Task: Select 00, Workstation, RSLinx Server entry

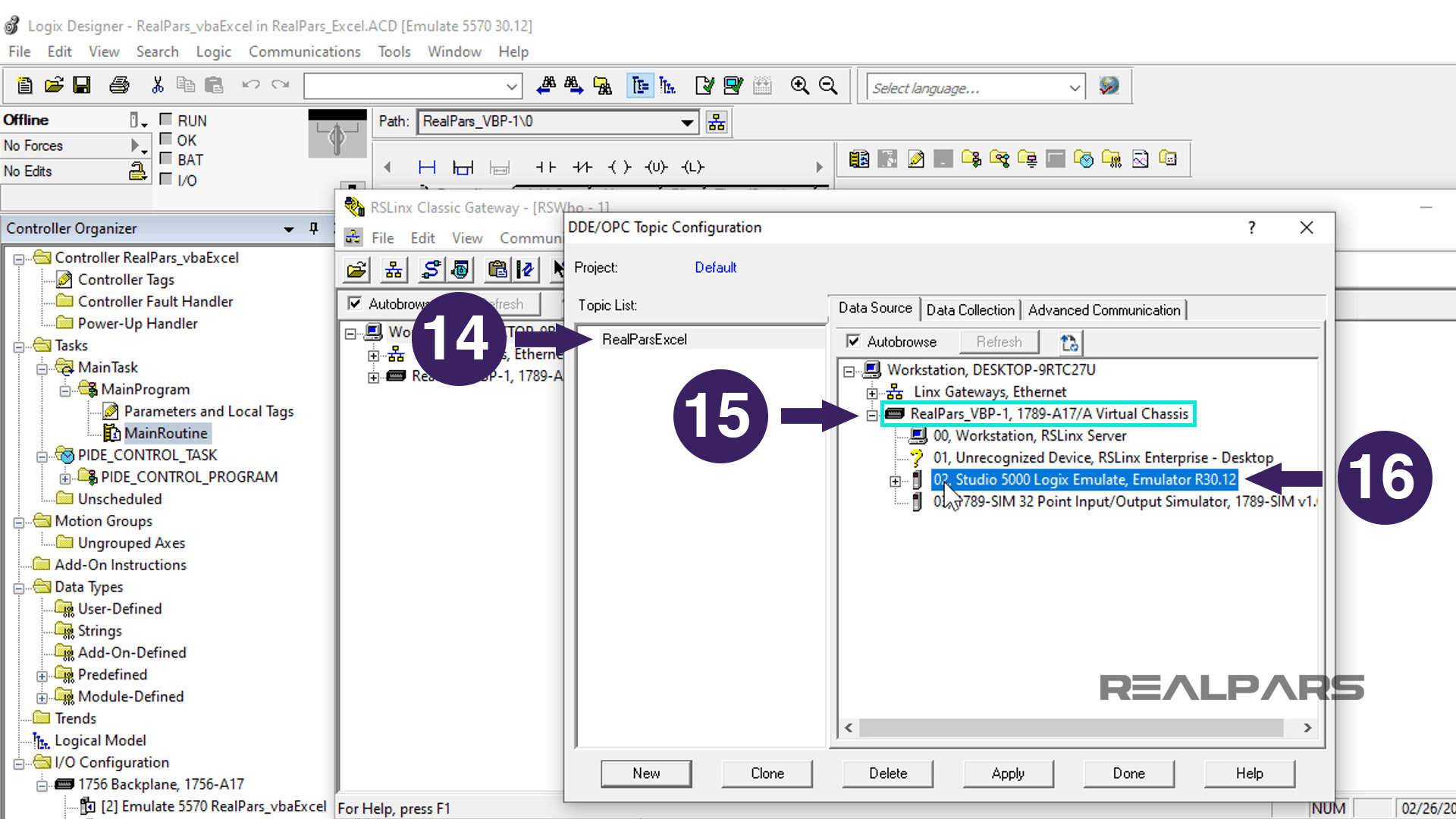Action: [x=1029, y=436]
